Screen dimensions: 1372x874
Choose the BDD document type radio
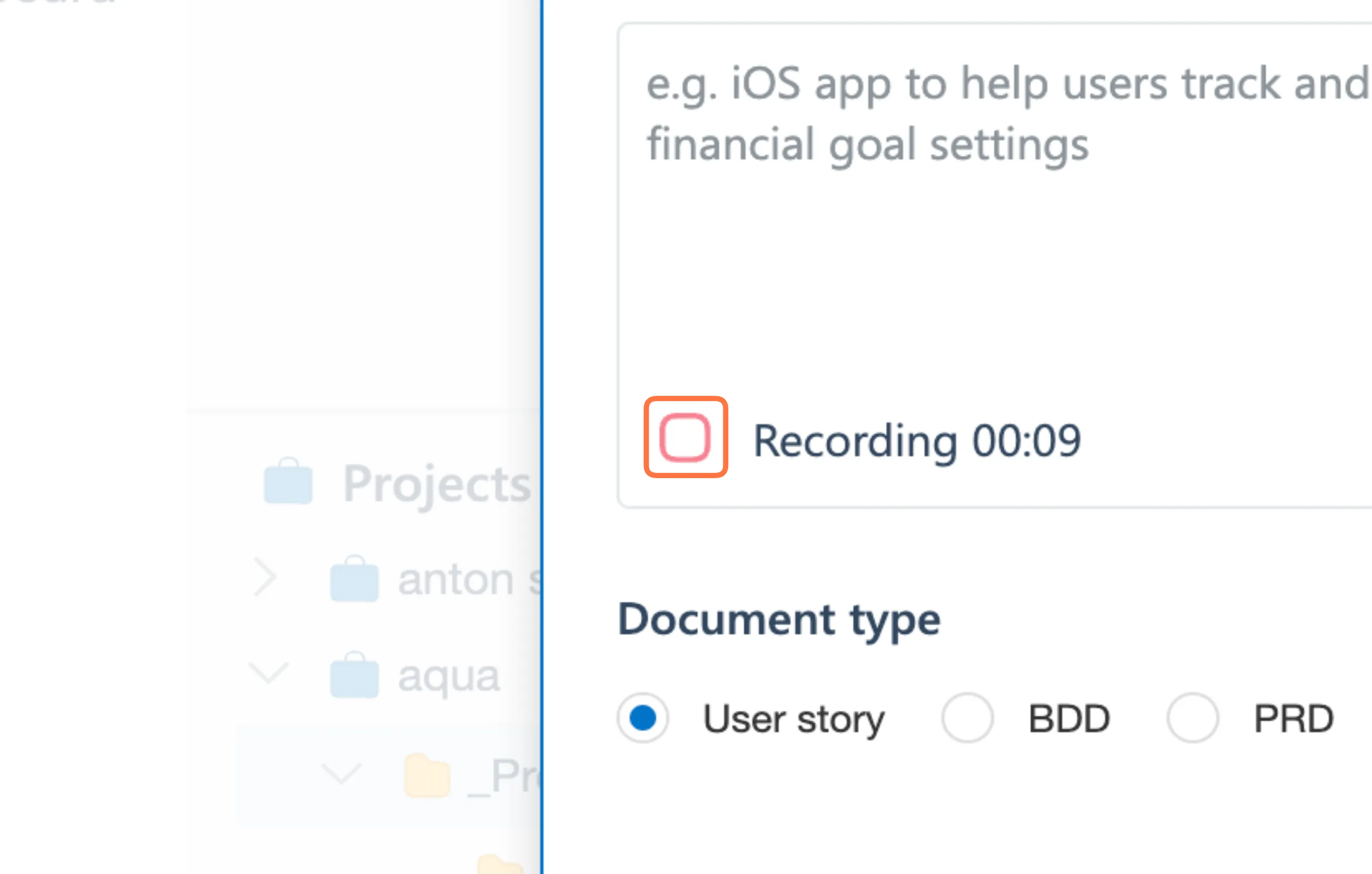click(967, 718)
